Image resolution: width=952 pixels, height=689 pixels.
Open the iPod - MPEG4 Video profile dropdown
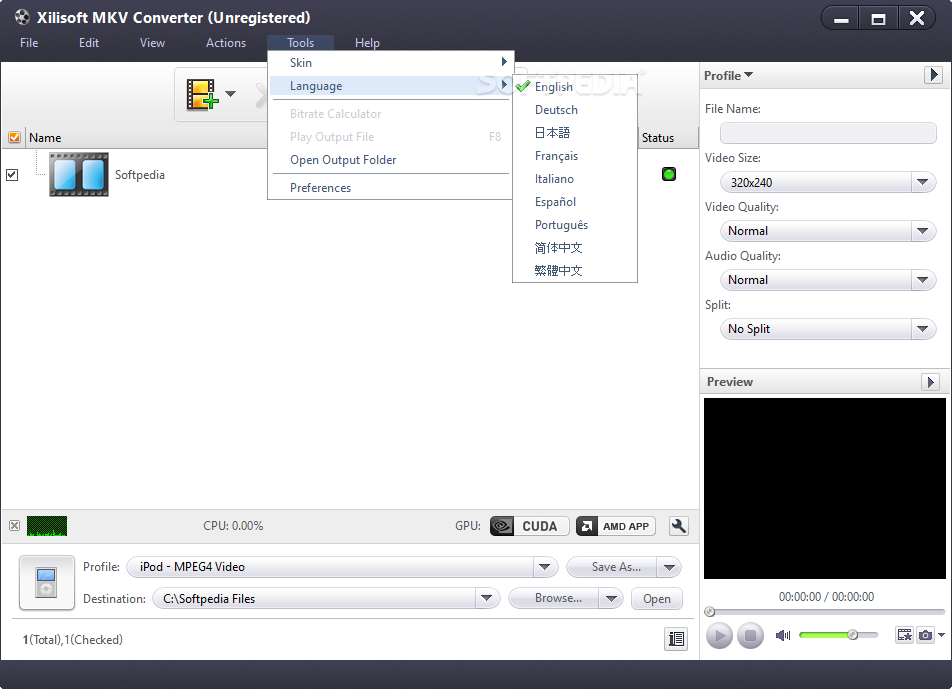click(544, 567)
